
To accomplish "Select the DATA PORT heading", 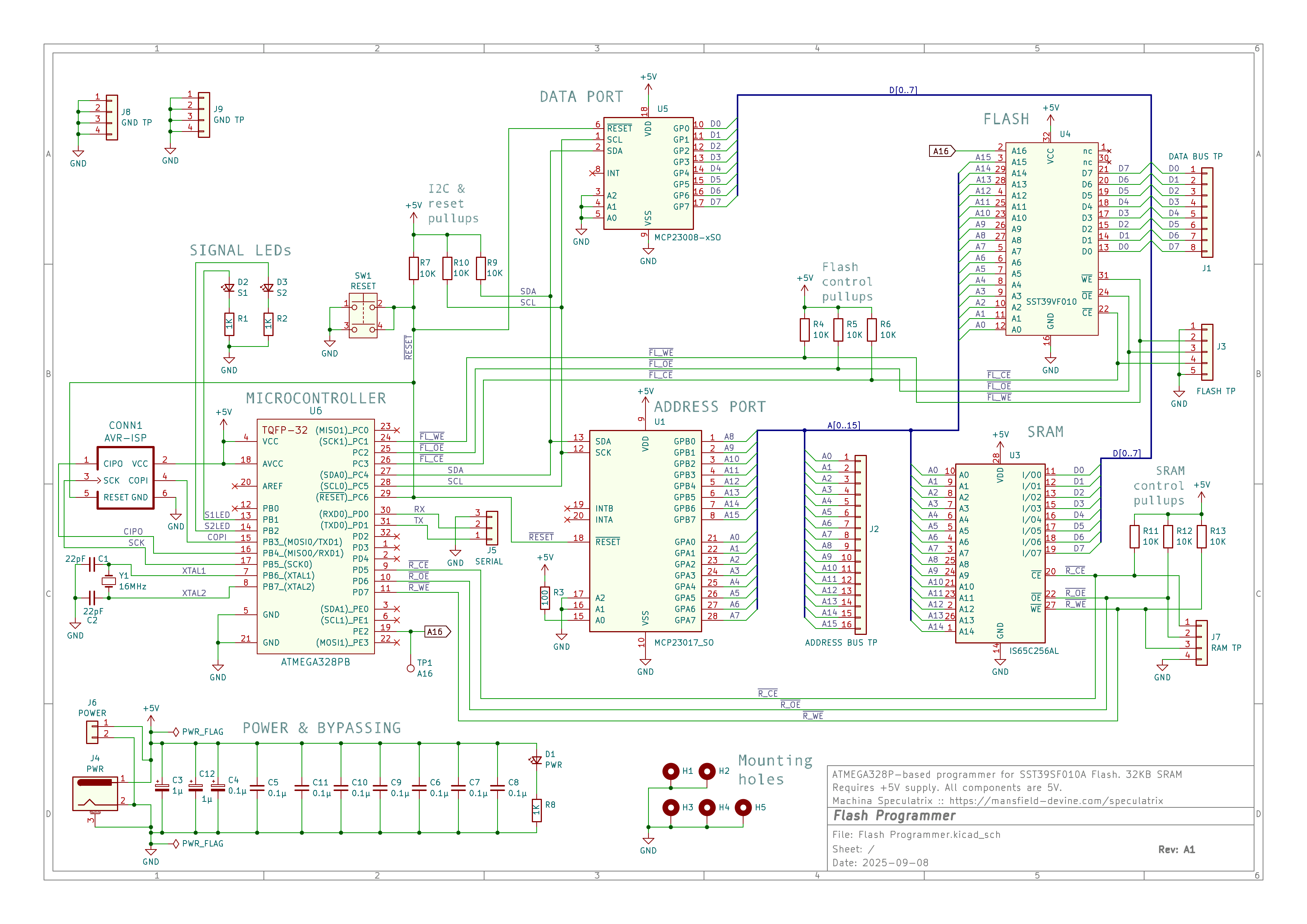I will point(581,97).
